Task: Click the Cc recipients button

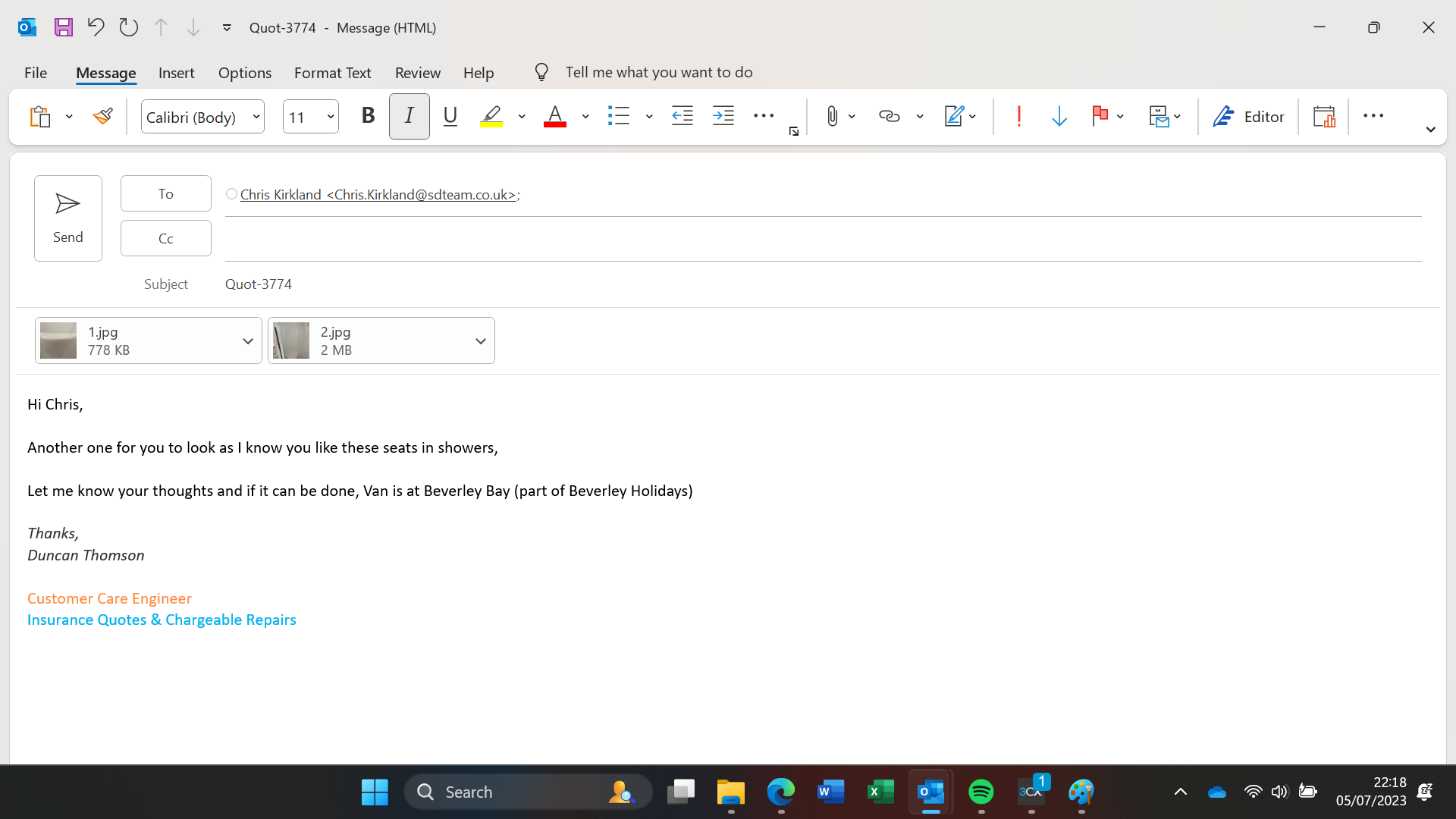Action: click(x=165, y=238)
